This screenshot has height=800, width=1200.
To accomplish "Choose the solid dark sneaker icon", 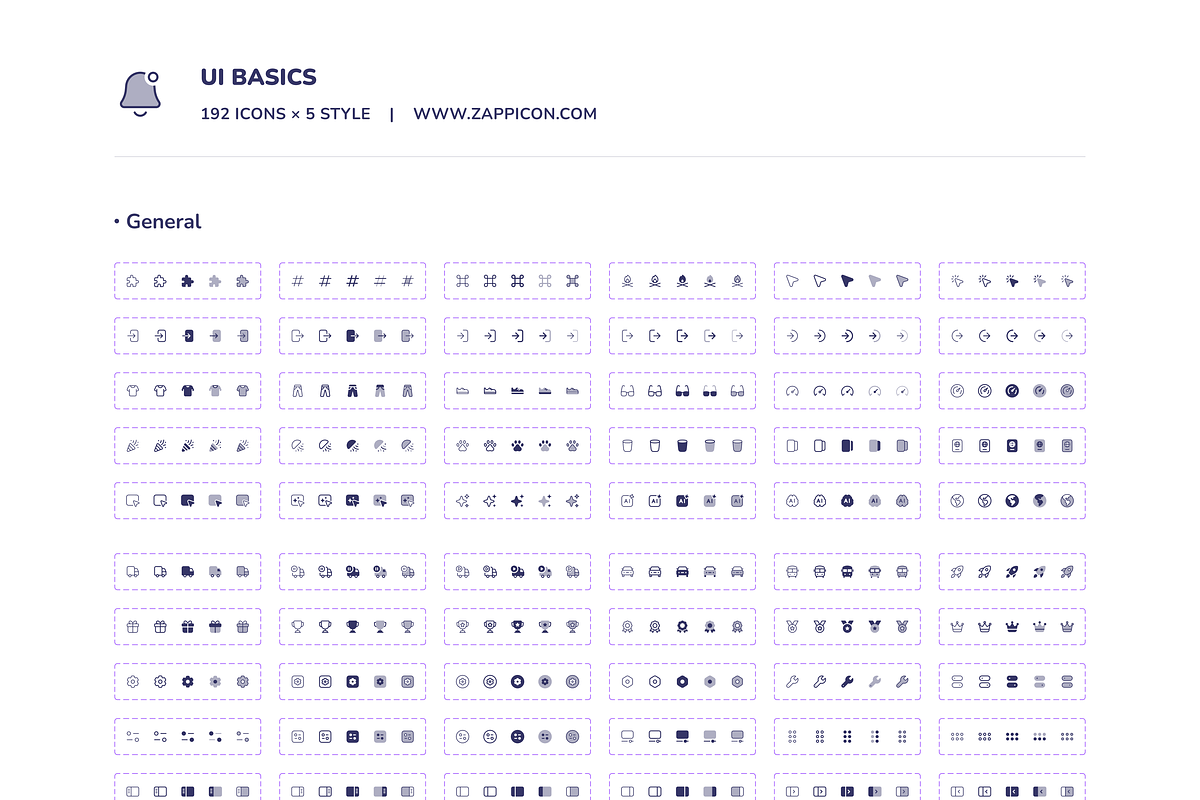I will point(517,391).
